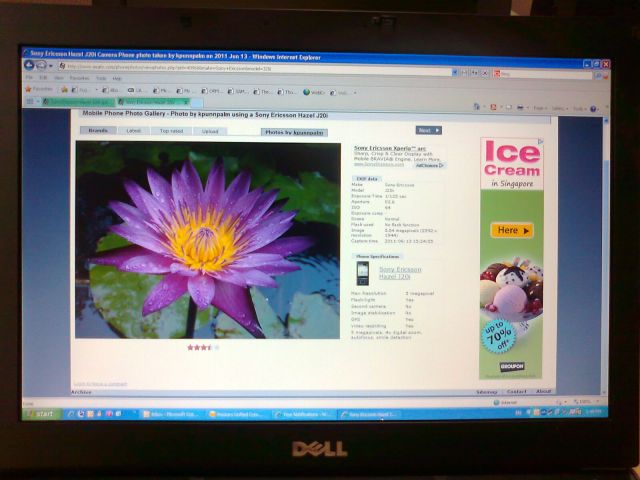Screen dimensions: 640x480
Task: Open the Sony Ericsson Xperia arc ad link
Action: (x=389, y=148)
